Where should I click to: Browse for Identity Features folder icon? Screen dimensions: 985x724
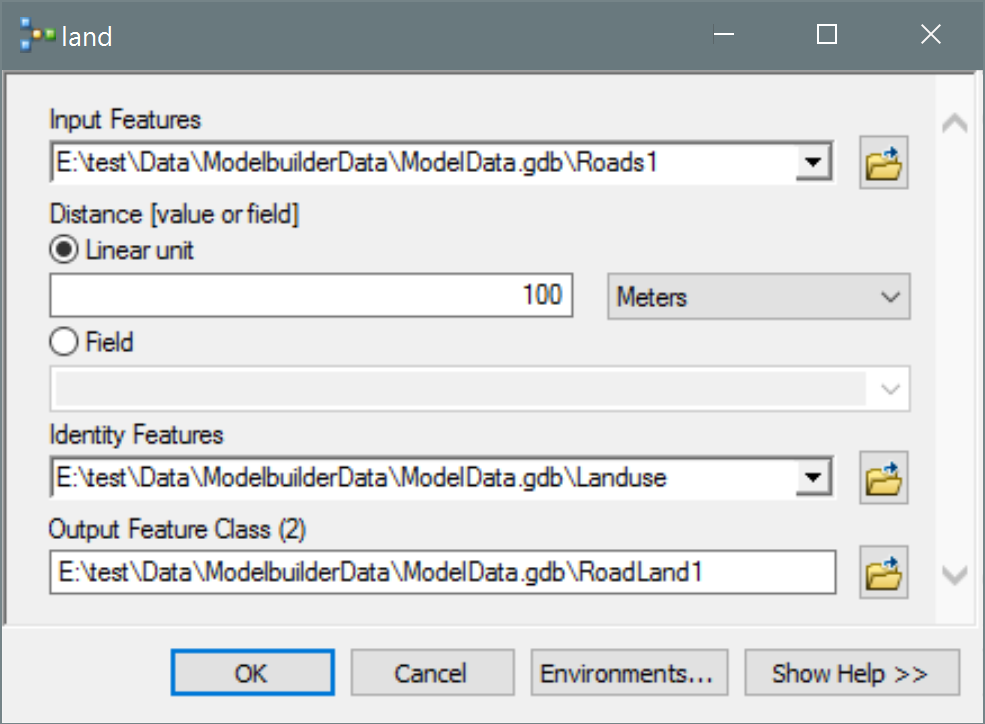[884, 479]
